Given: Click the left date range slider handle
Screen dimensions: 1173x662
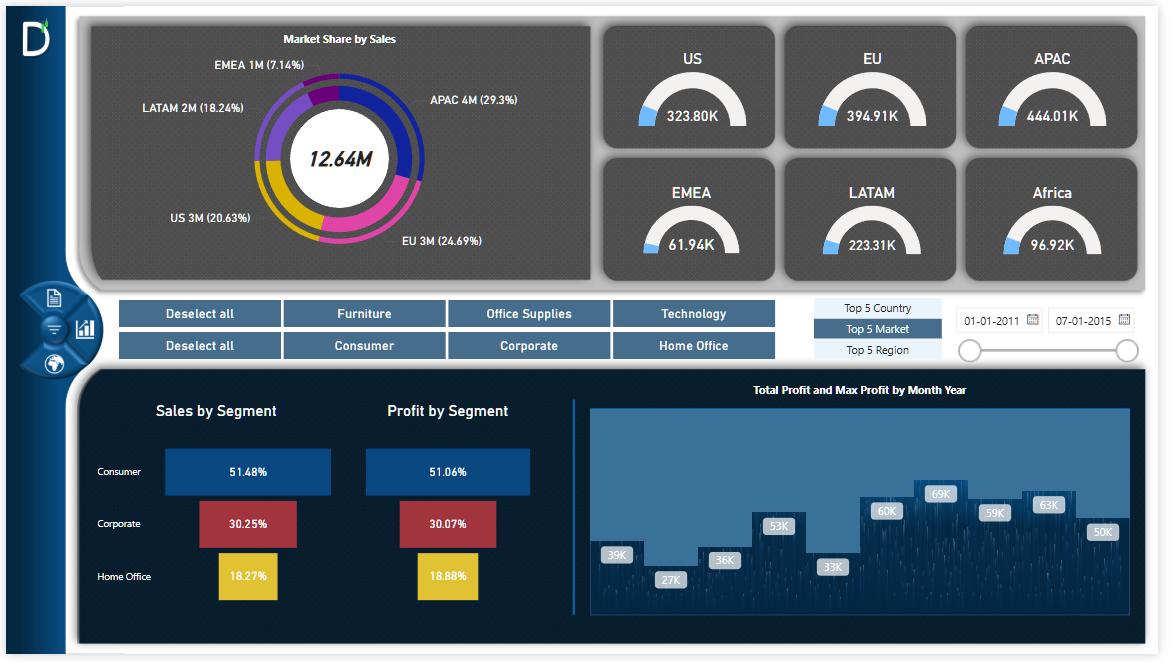Looking at the screenshot, I should click(969, 350).
